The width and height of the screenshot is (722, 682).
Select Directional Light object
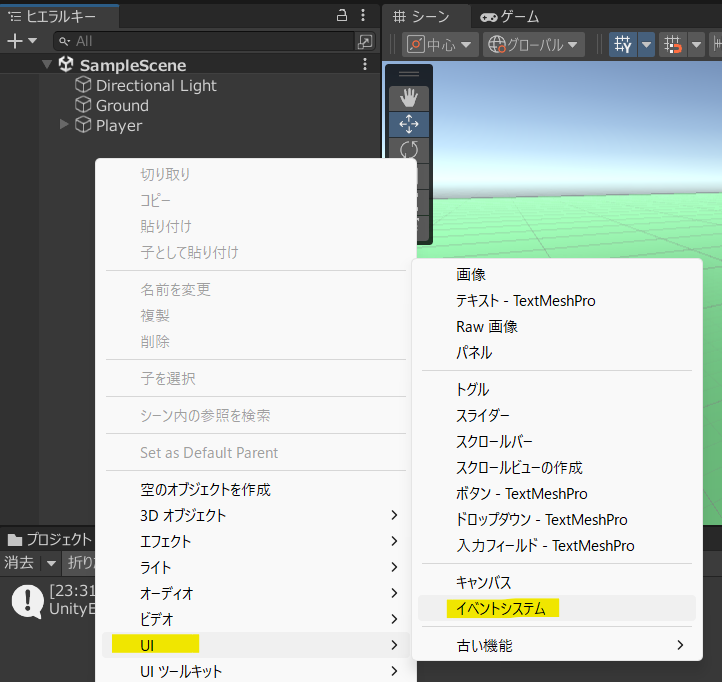point(156,86)
